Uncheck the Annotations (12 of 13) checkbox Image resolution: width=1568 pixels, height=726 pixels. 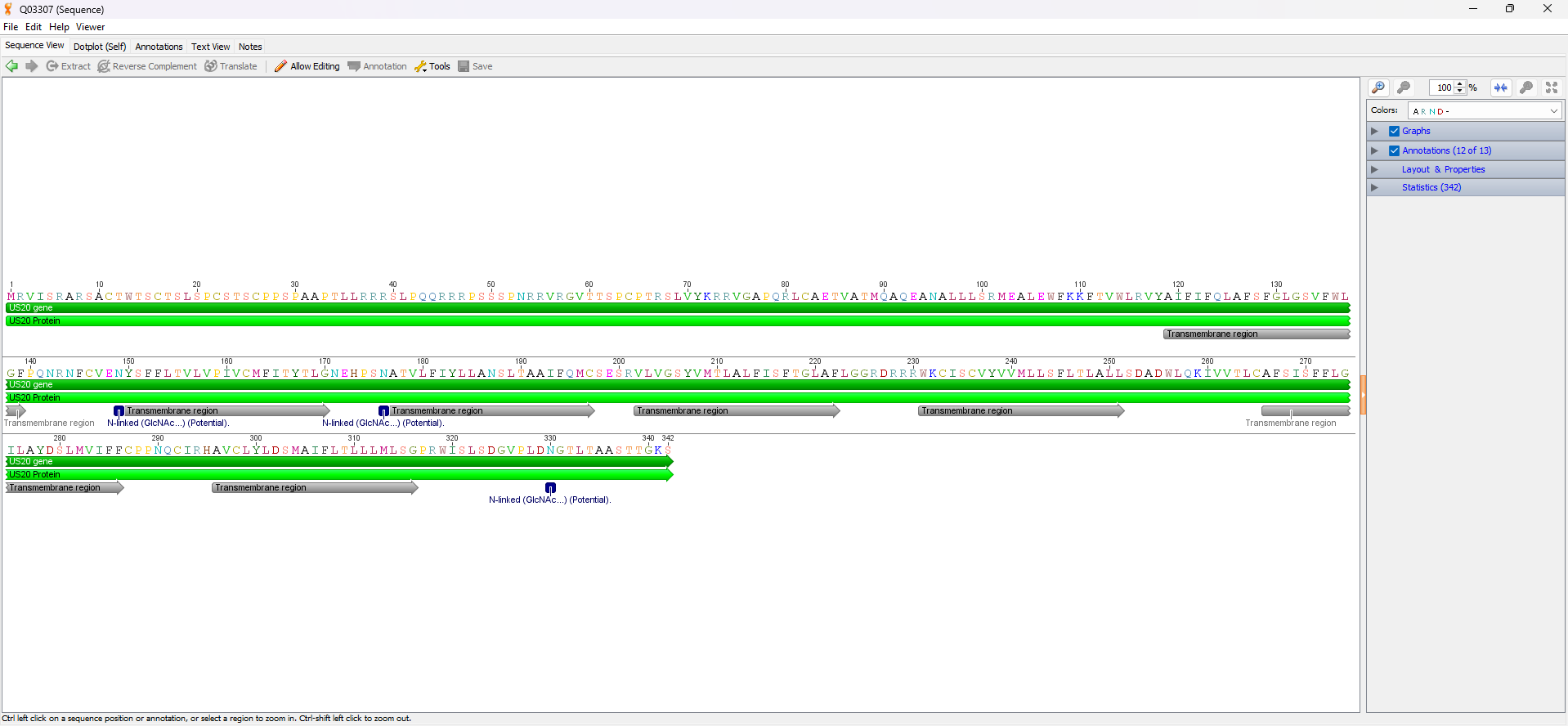point(1395,150)
